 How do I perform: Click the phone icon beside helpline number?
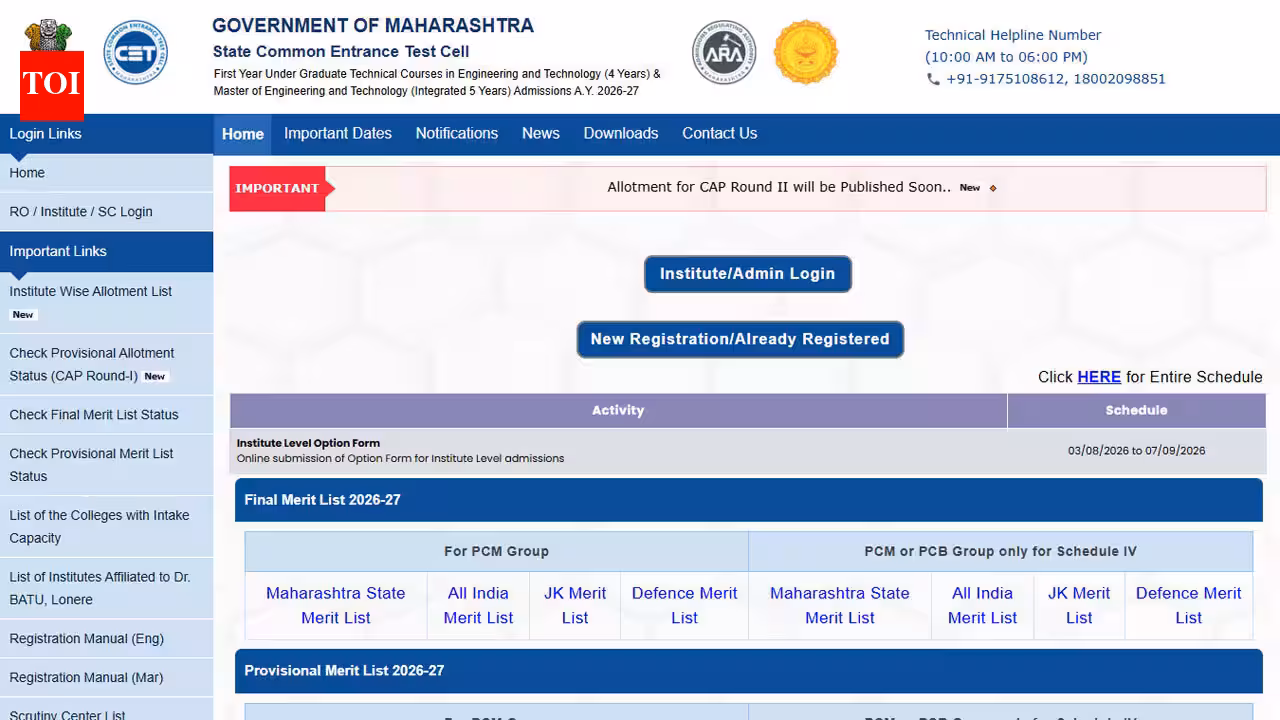tap(933, 79)
